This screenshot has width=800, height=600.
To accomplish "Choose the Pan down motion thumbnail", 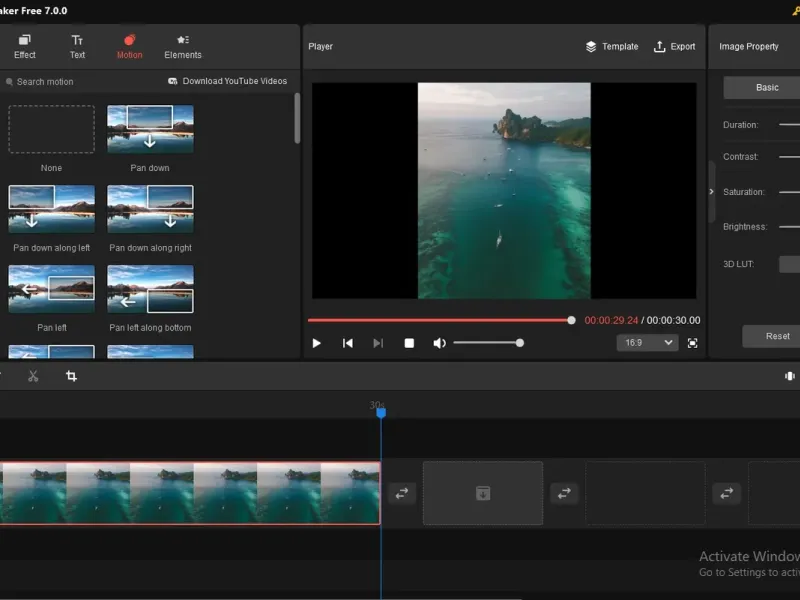I will point(150,130).
